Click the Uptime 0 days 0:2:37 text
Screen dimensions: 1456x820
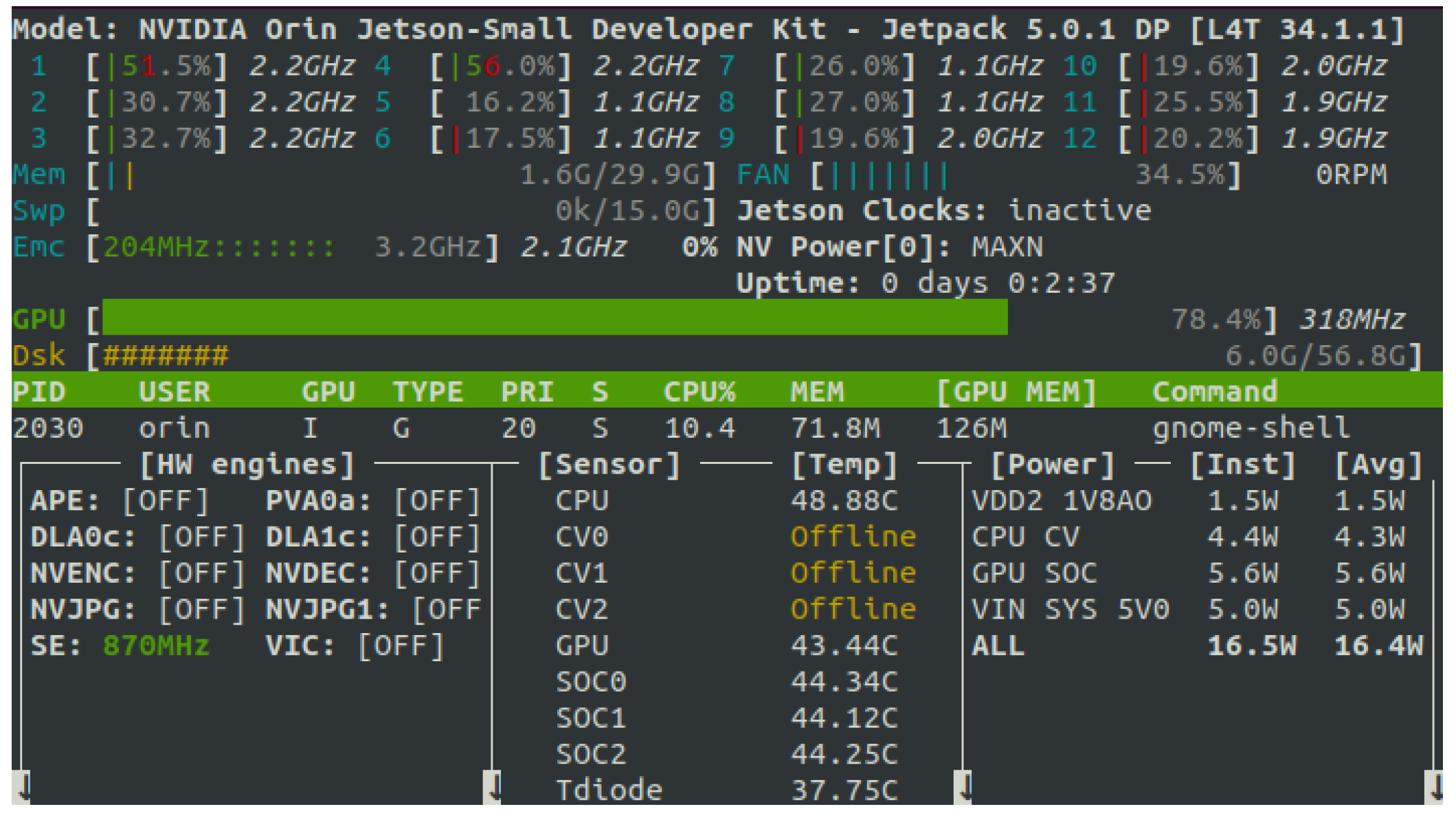coord(926,283)
